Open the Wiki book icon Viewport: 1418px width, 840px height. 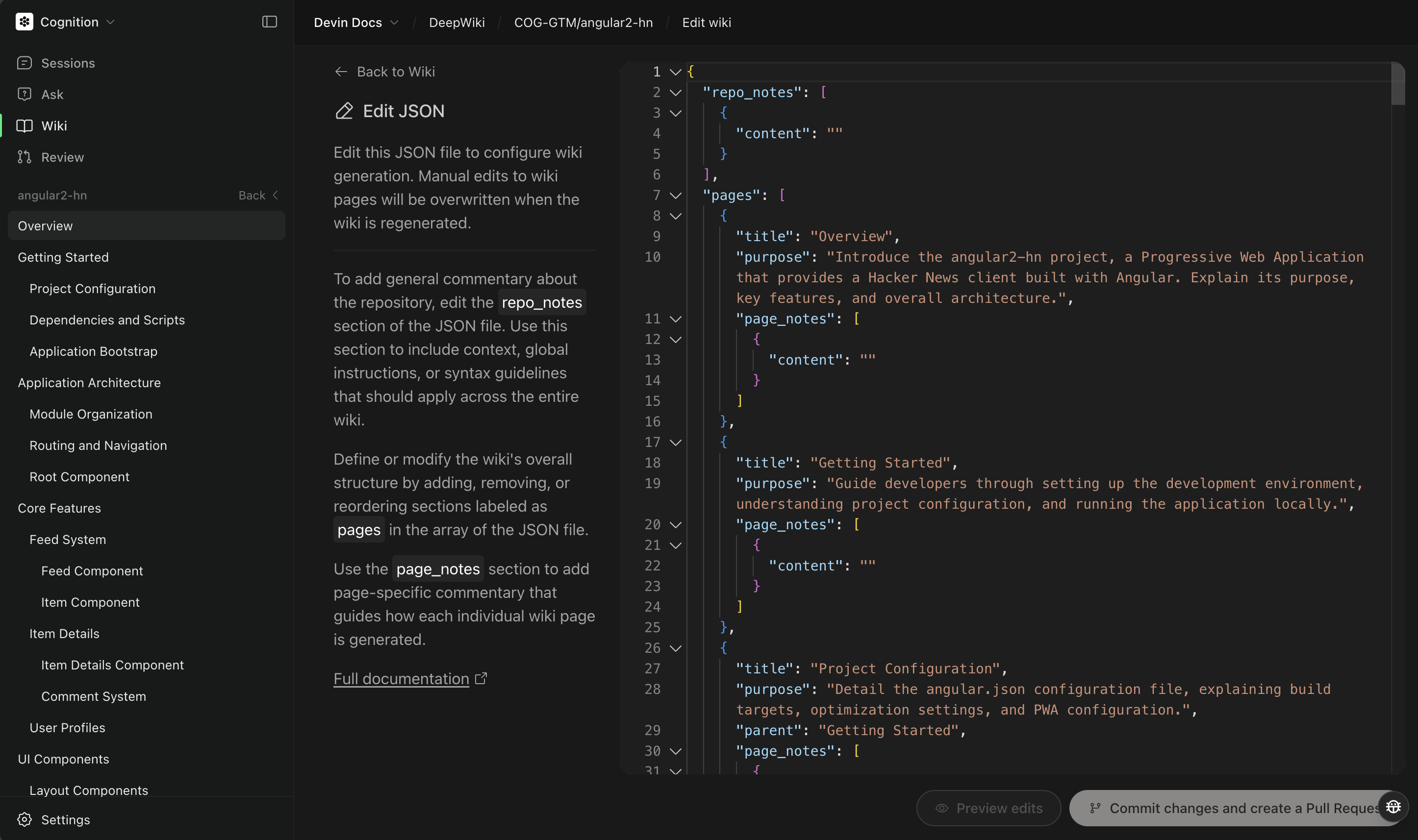pyautogui.click(x=24, y=125)
